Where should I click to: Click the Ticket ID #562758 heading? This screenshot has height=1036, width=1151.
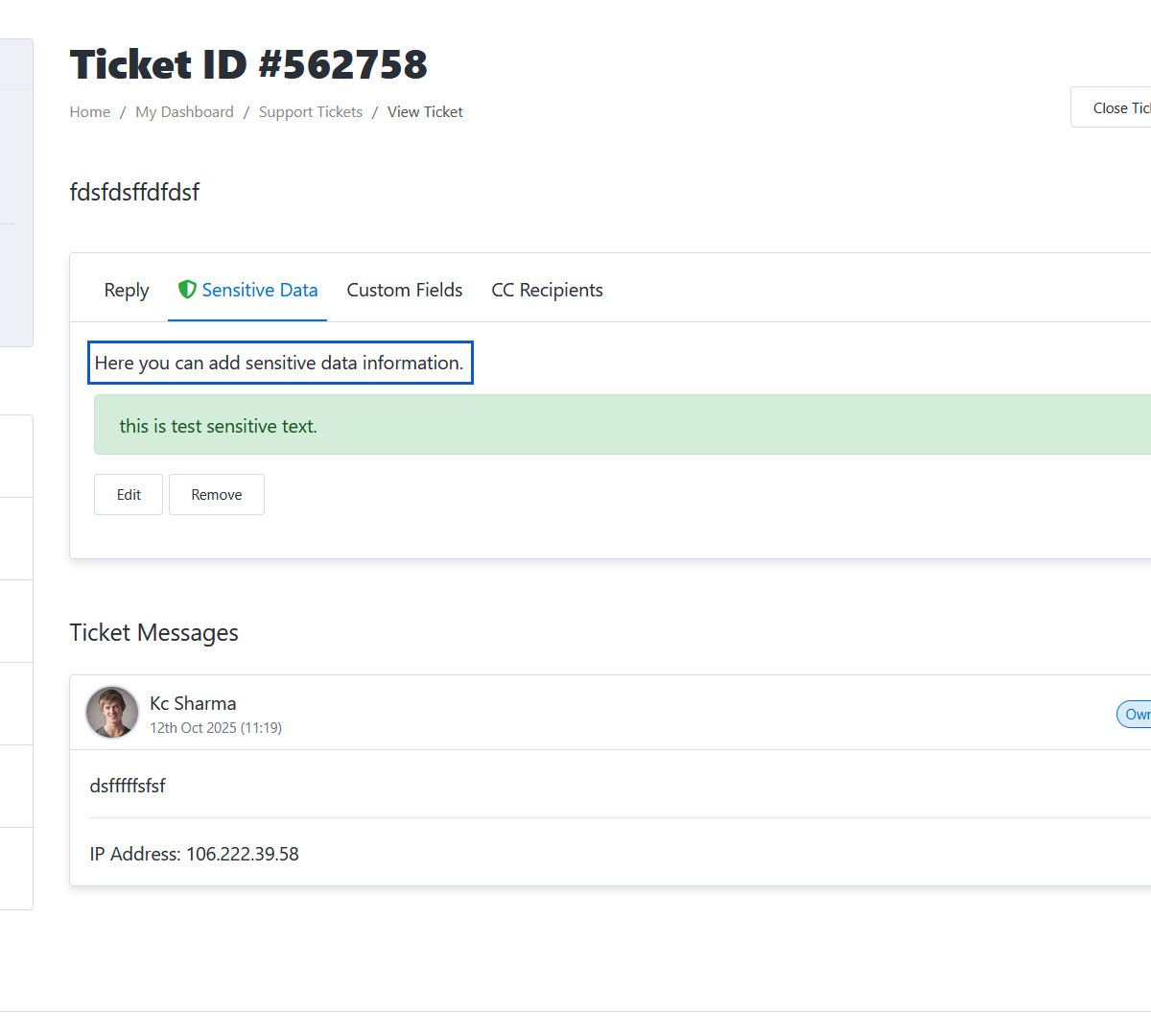248,65
